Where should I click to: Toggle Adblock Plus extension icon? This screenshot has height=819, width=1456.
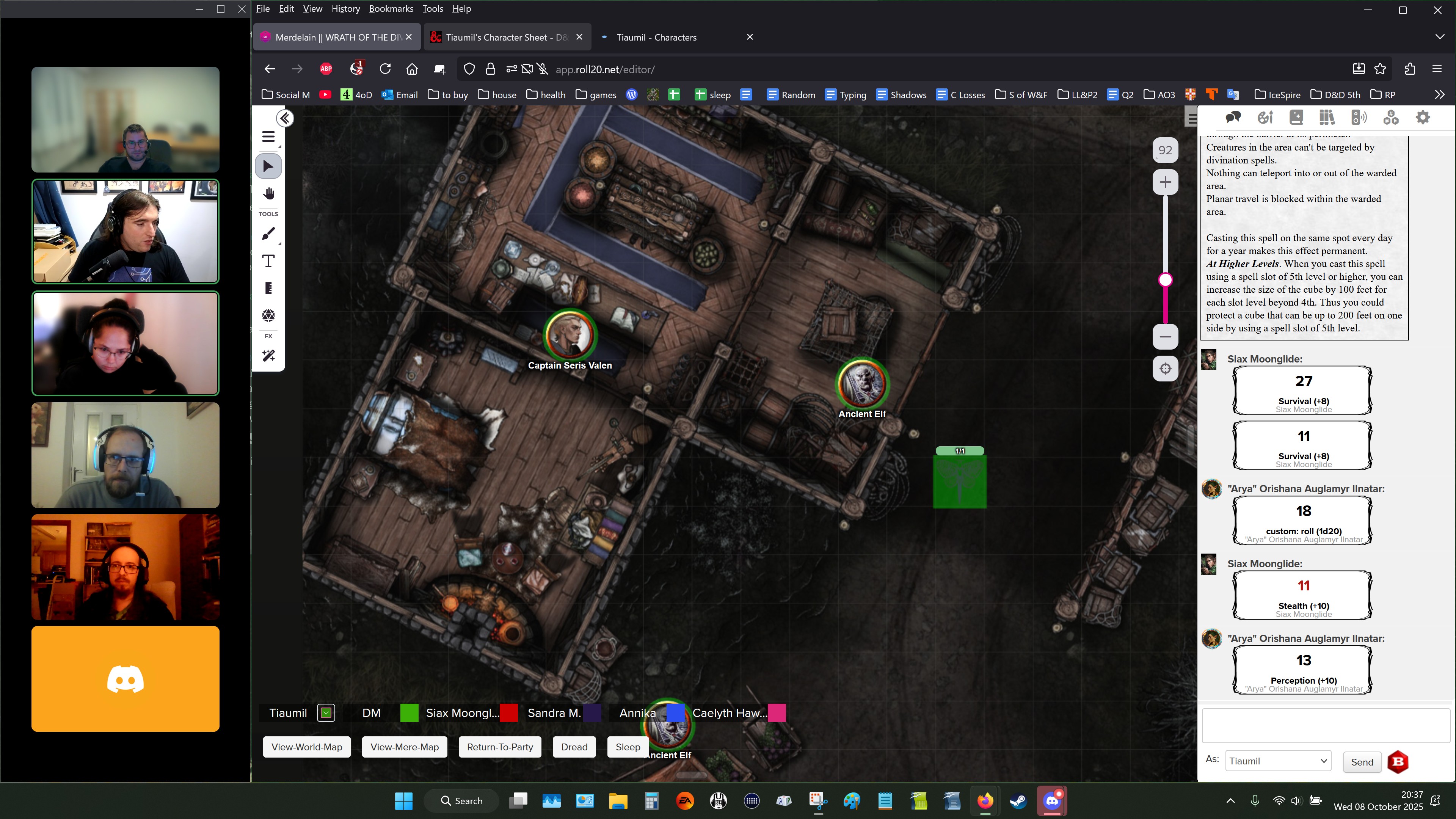pos(326,69)
